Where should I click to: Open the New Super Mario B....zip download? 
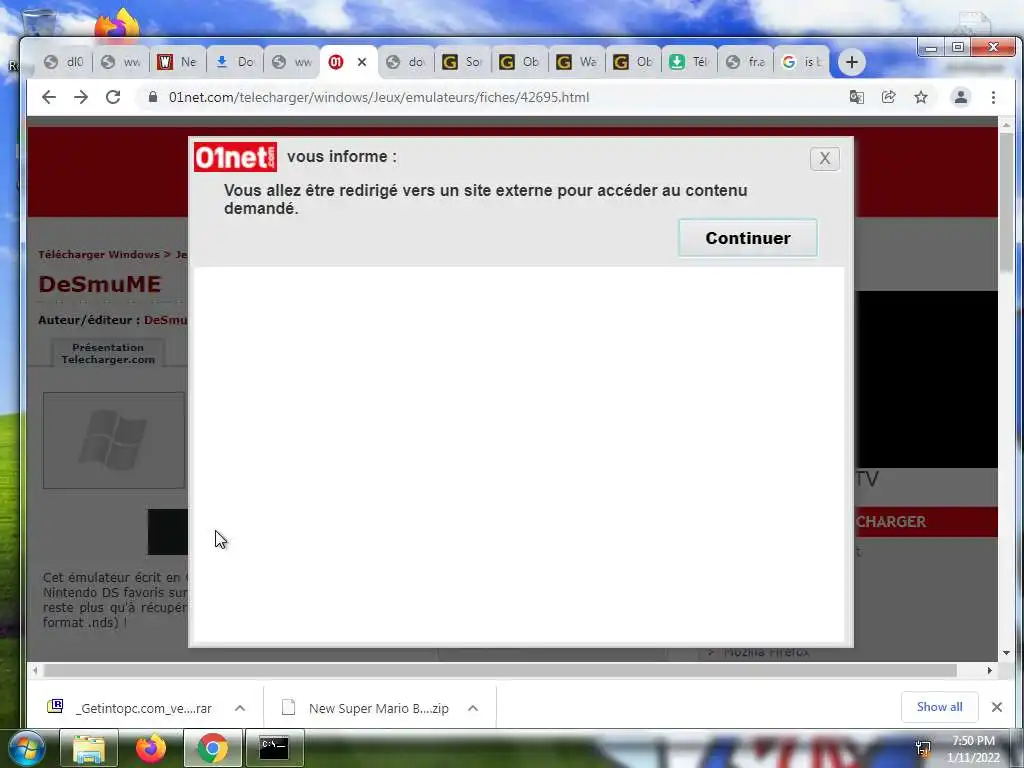point(366,708)
